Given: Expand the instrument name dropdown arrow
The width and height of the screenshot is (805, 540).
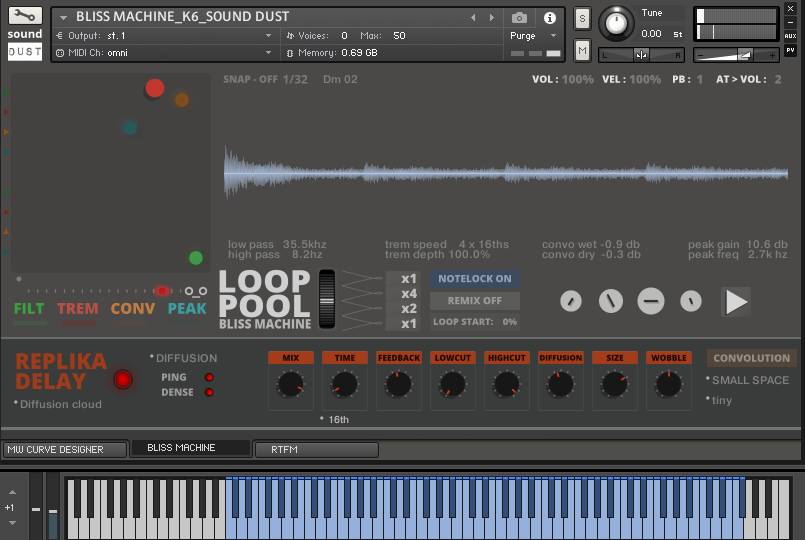Looking at the screenshot, I should click(63, 17).
